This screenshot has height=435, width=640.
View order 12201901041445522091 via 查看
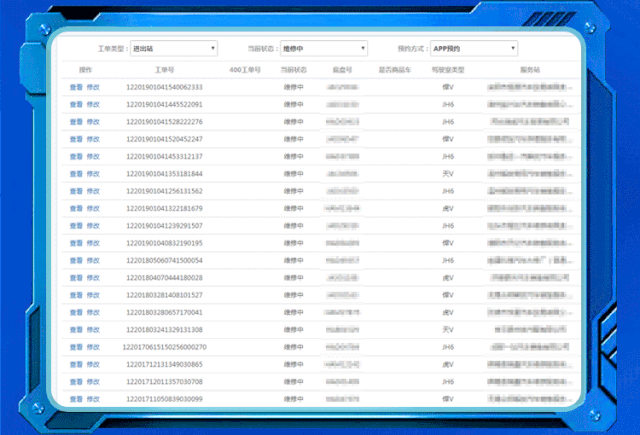76,105
